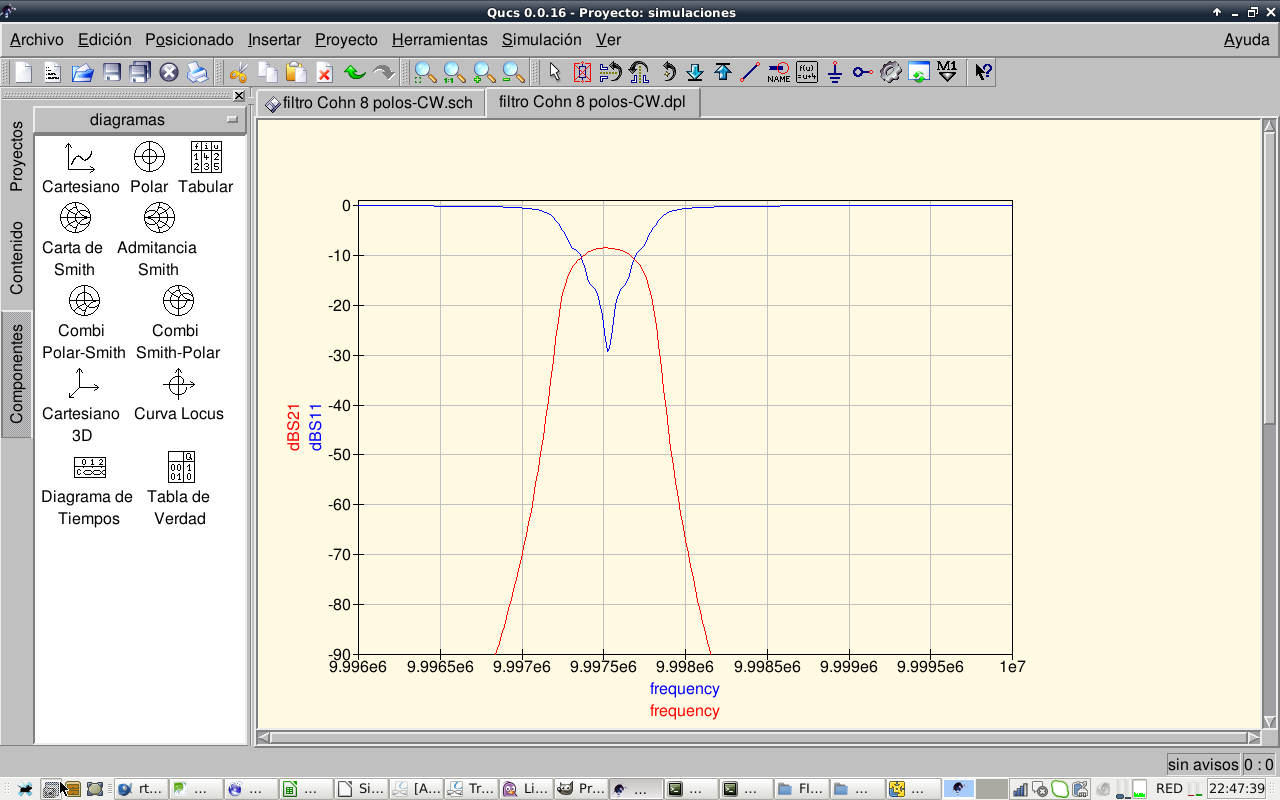Choose the Wire Label NAME tool
This screenshot has width=1280, height=800.
click(778, 72)
